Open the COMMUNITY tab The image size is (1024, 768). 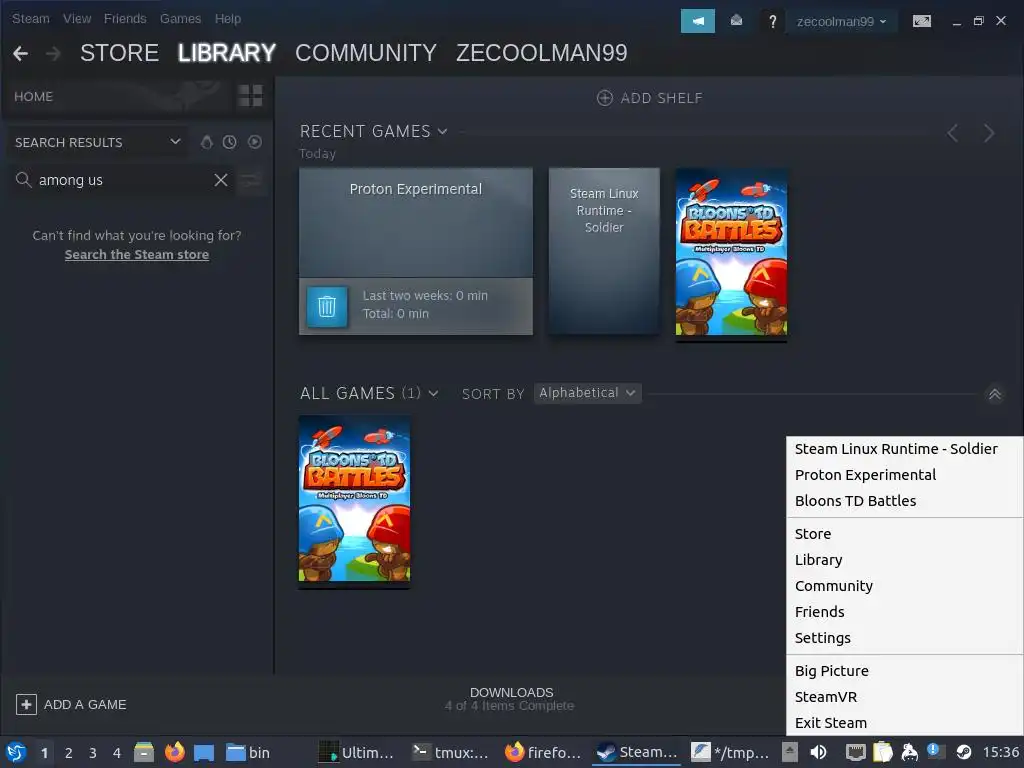[x=366, y=53]
